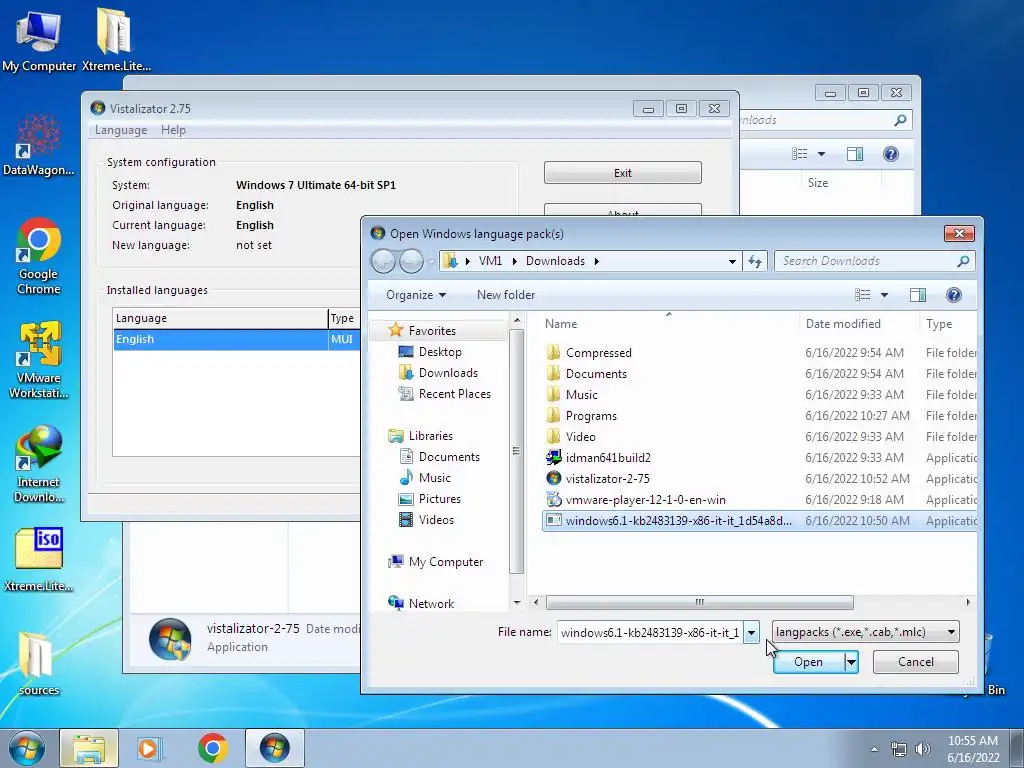The image size is (1024, 768).
Task: Select Network in the navigation pane
Action: coord(431,603)
